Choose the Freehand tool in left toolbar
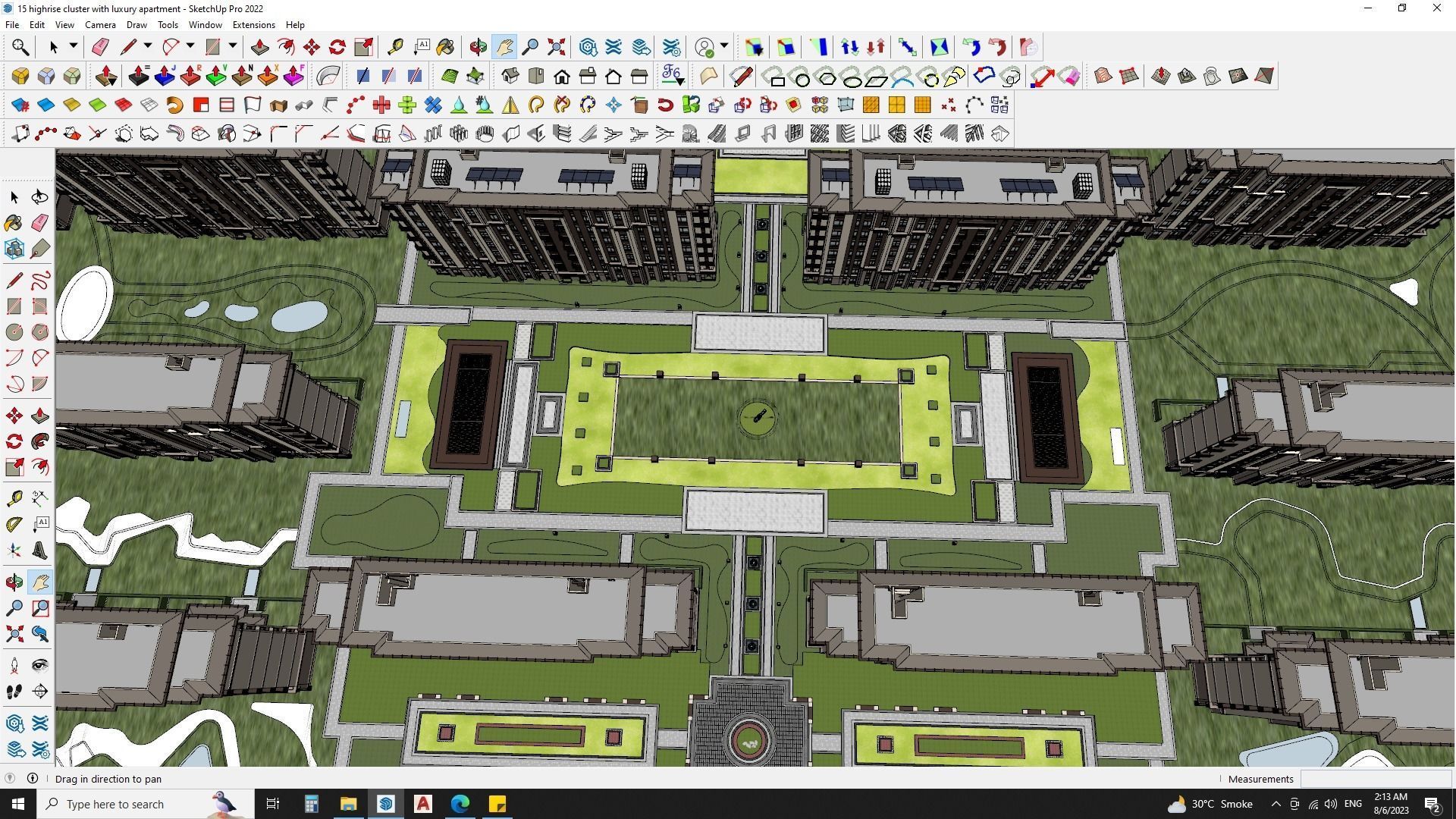Screen dimensions: 1456x819 pyautogui.click(x=40, y=281)
